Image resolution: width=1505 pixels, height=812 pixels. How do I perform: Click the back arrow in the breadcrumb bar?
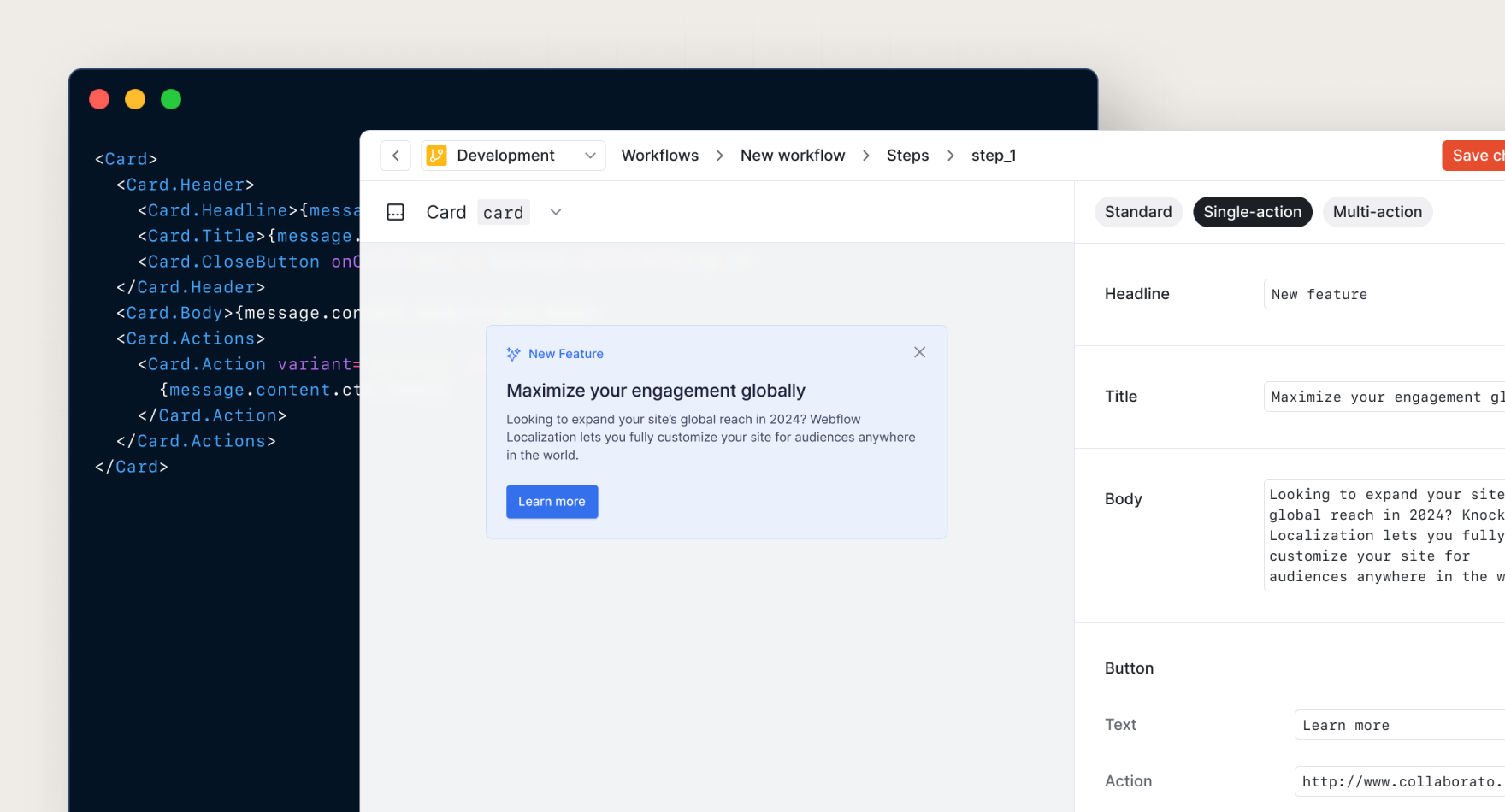click(x=395, y=155)
